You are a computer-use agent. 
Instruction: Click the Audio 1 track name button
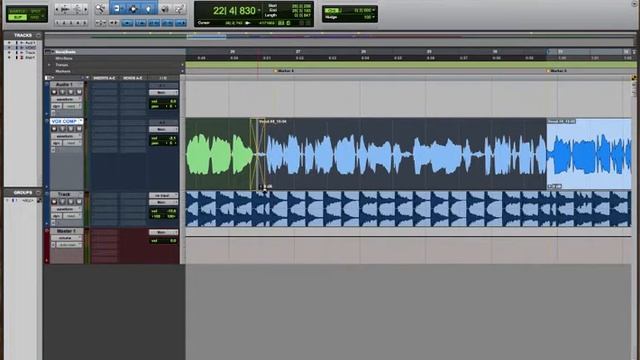pos(66,84)
